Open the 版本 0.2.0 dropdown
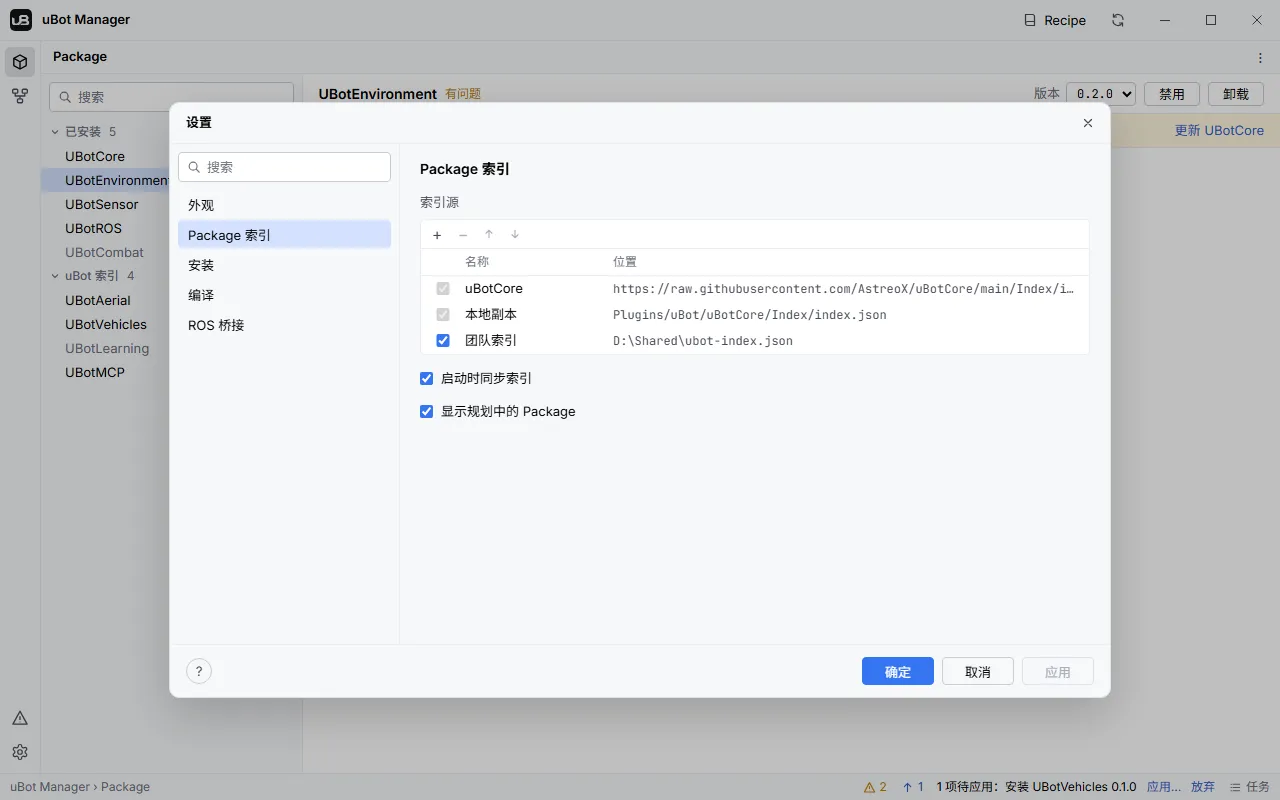 tap(1101, 94)
